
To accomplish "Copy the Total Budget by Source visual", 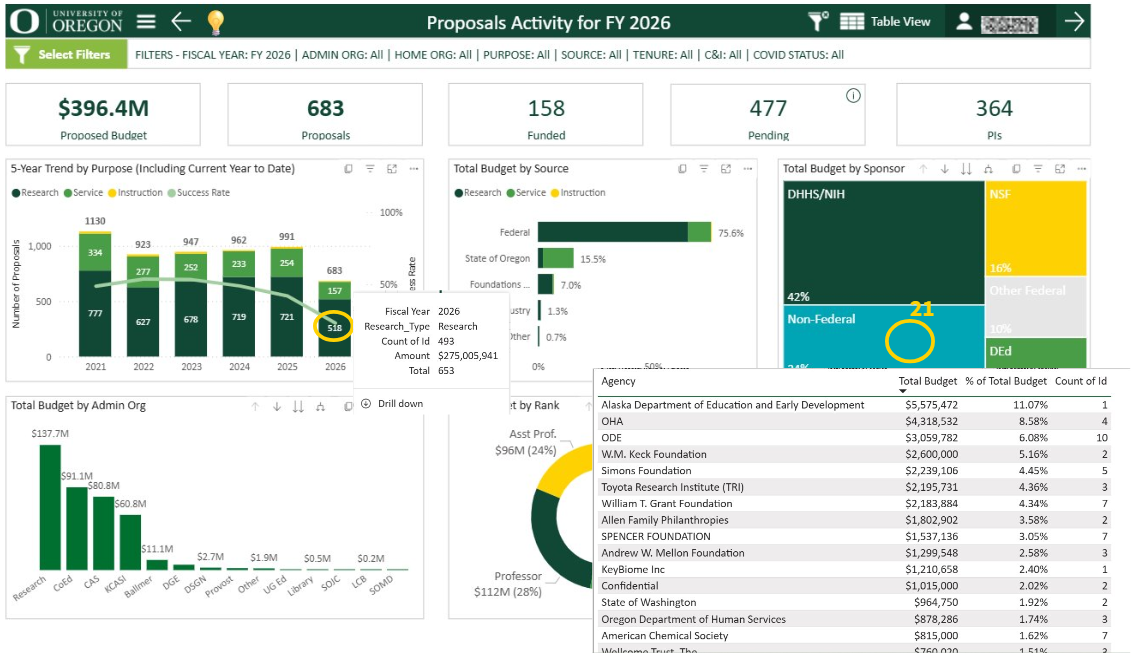I will (x=682, y=169).
